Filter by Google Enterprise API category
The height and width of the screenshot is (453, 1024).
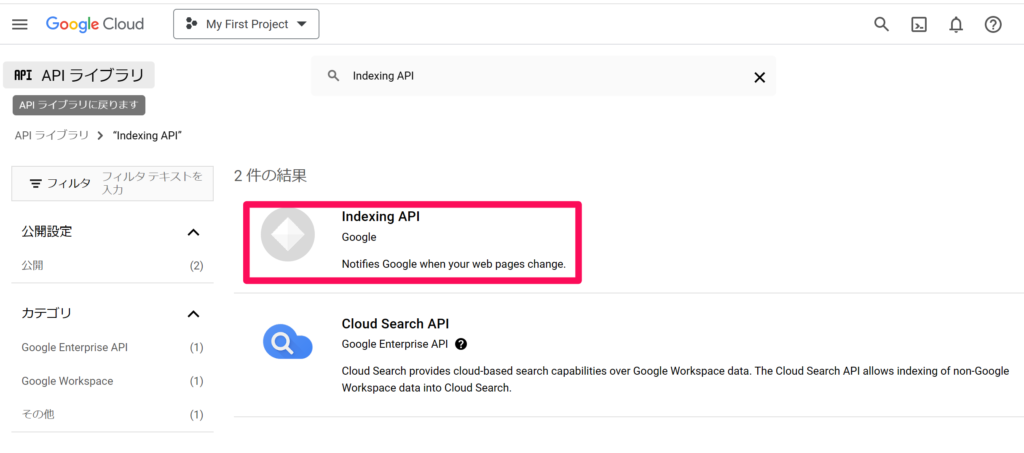pos(74,347)
